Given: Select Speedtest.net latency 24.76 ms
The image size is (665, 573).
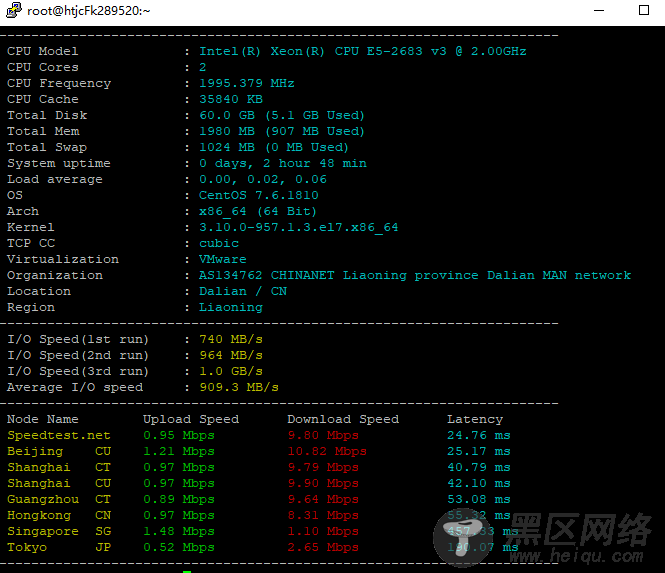Looking at the screenshot, I should pyautogui.click(x=479, y=435).
